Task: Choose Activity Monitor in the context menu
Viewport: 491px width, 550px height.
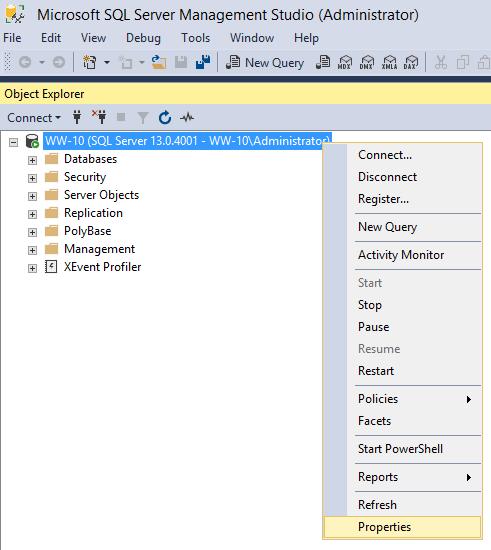Action: [402, 255]
